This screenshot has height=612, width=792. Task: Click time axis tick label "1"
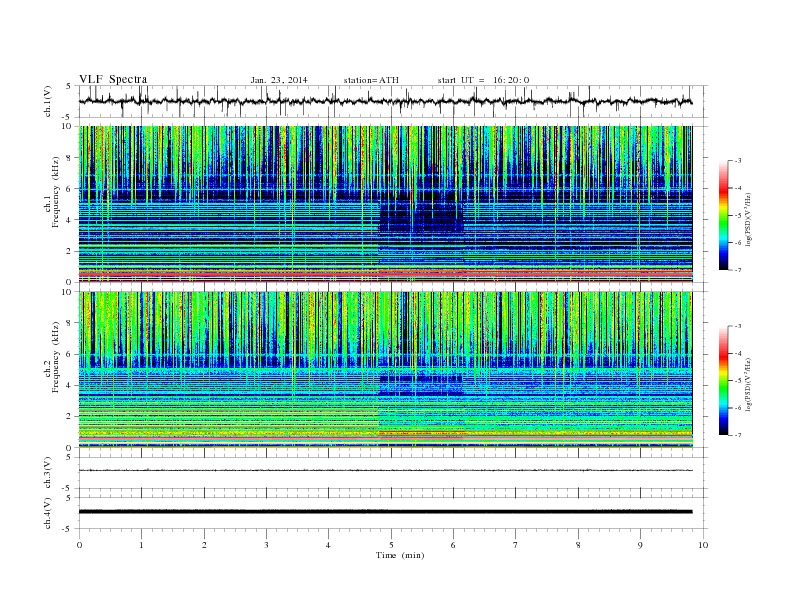point(141,545)
